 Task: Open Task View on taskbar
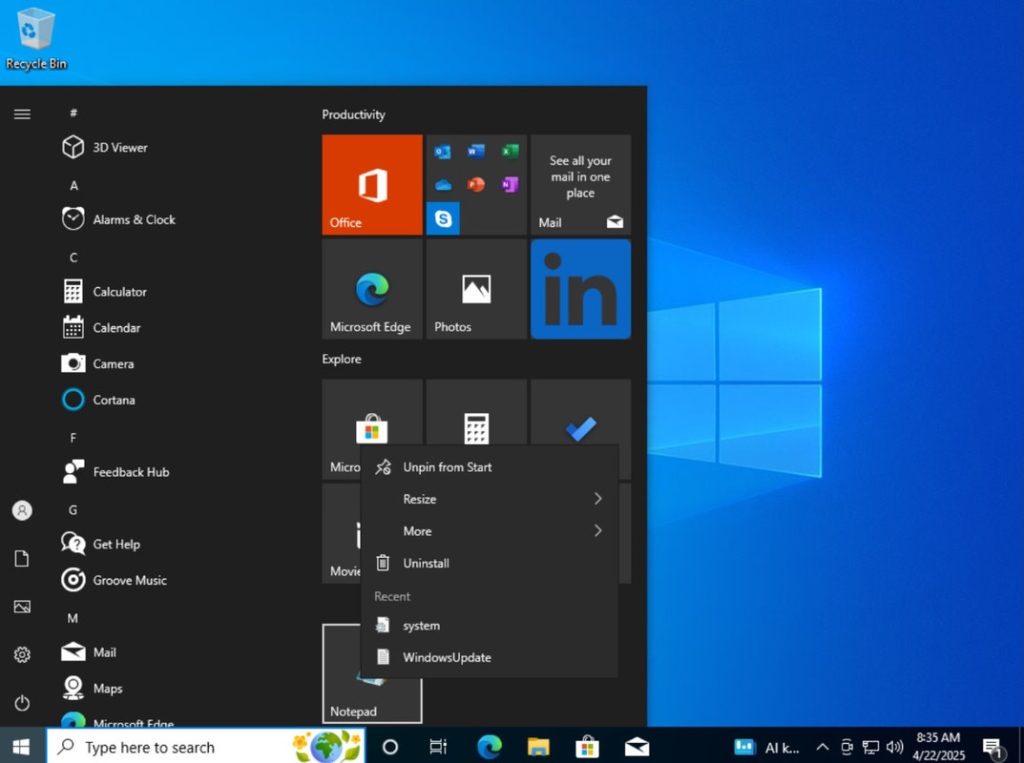[438, 746]
